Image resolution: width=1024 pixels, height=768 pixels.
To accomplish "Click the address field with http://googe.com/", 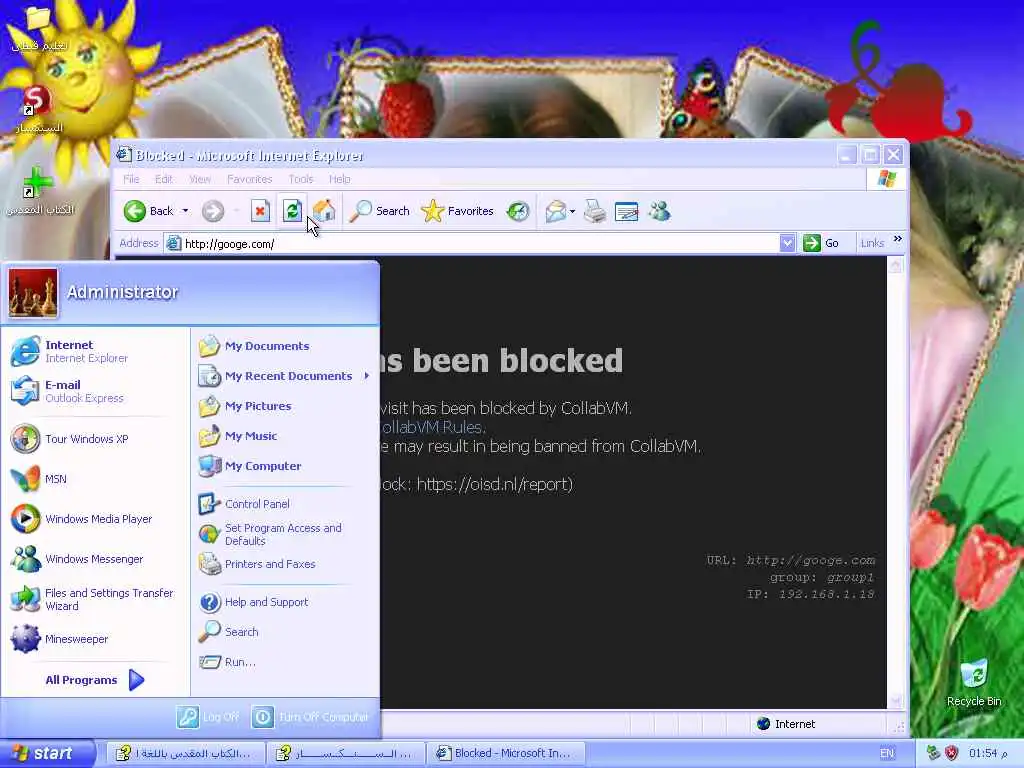I will (x=472, y=244).
